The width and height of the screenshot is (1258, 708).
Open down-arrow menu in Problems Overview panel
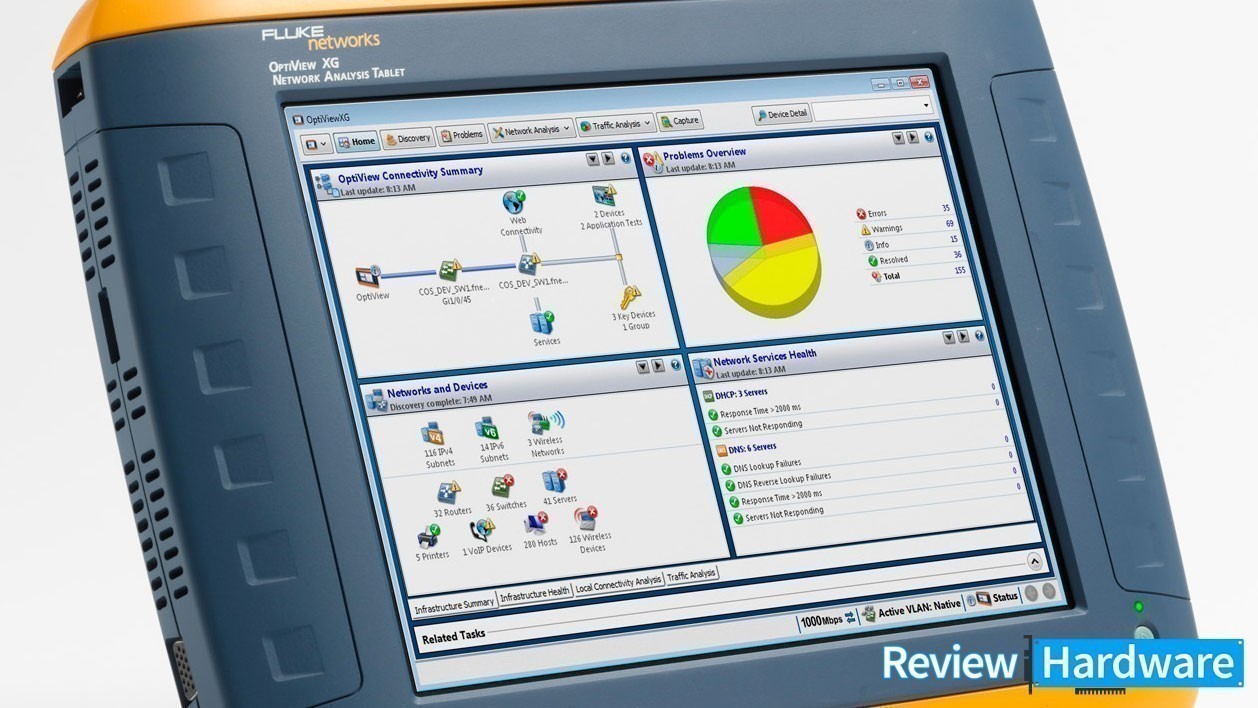click(898, 138)
